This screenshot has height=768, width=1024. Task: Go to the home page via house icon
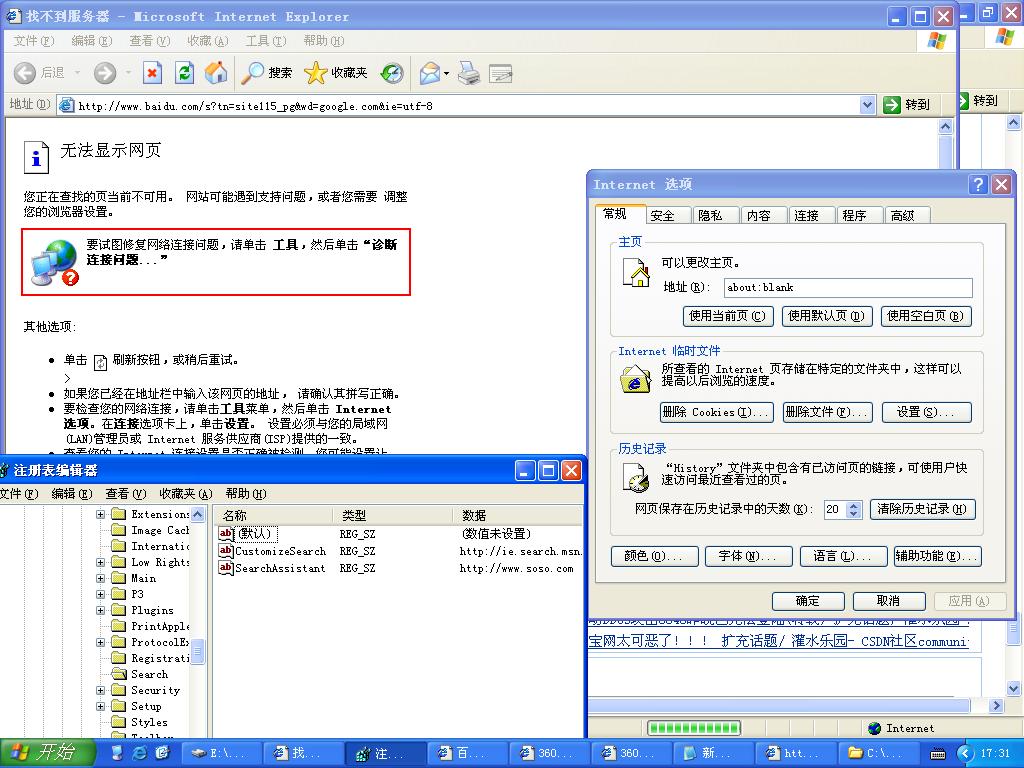(216, 73)
